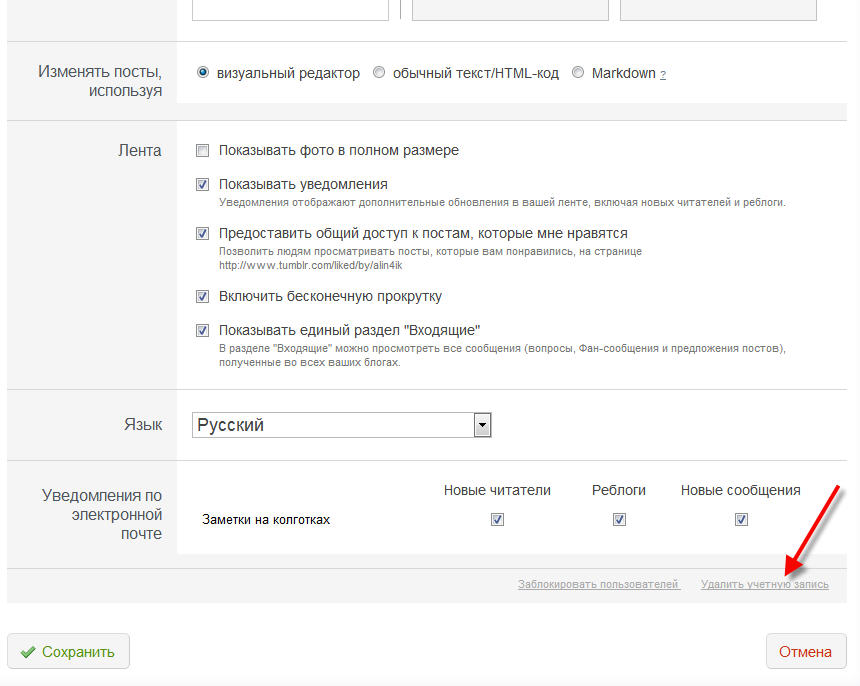Open the Markdown help question mark
The width and height of the screenshot is (860, 686).
pyautogui.click(x=663, y=75)
